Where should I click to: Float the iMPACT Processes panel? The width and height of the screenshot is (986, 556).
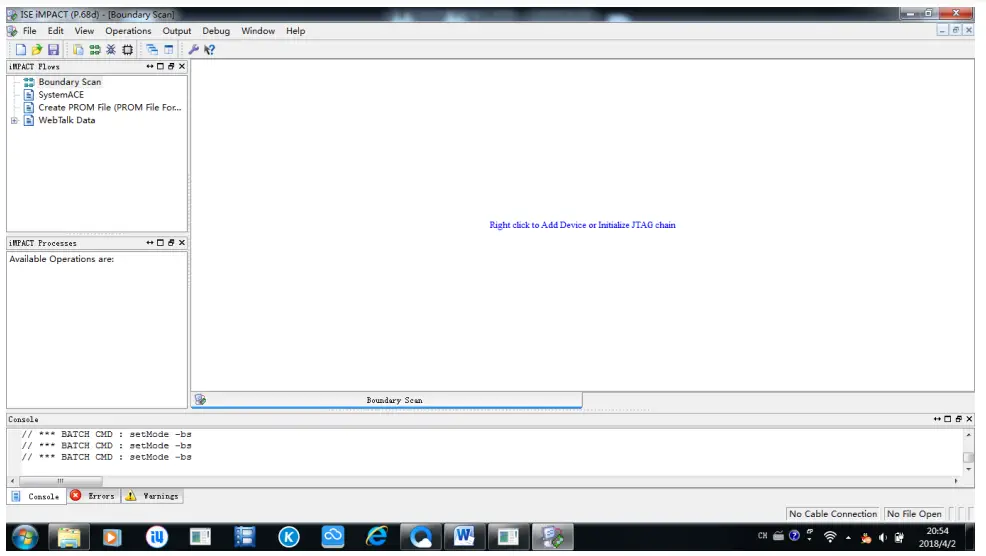[x=171, y=242]
